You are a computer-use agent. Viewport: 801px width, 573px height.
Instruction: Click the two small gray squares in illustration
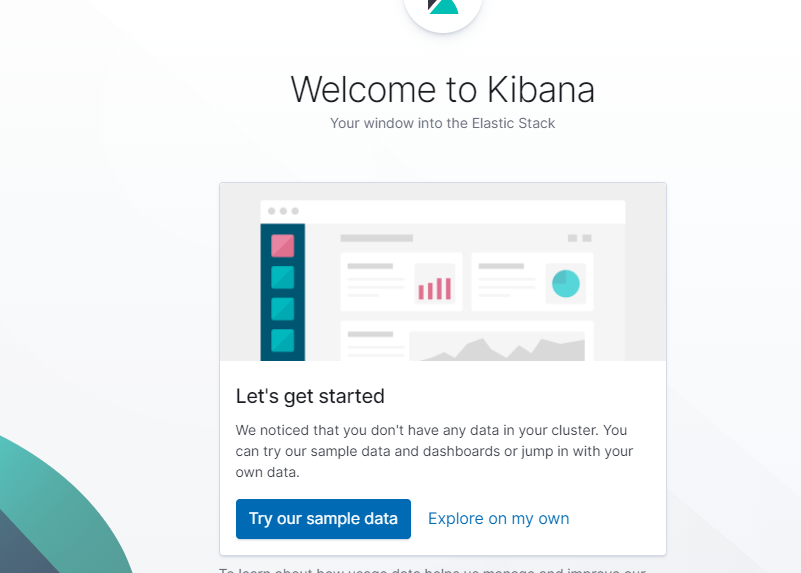click(x=580, y=238)
